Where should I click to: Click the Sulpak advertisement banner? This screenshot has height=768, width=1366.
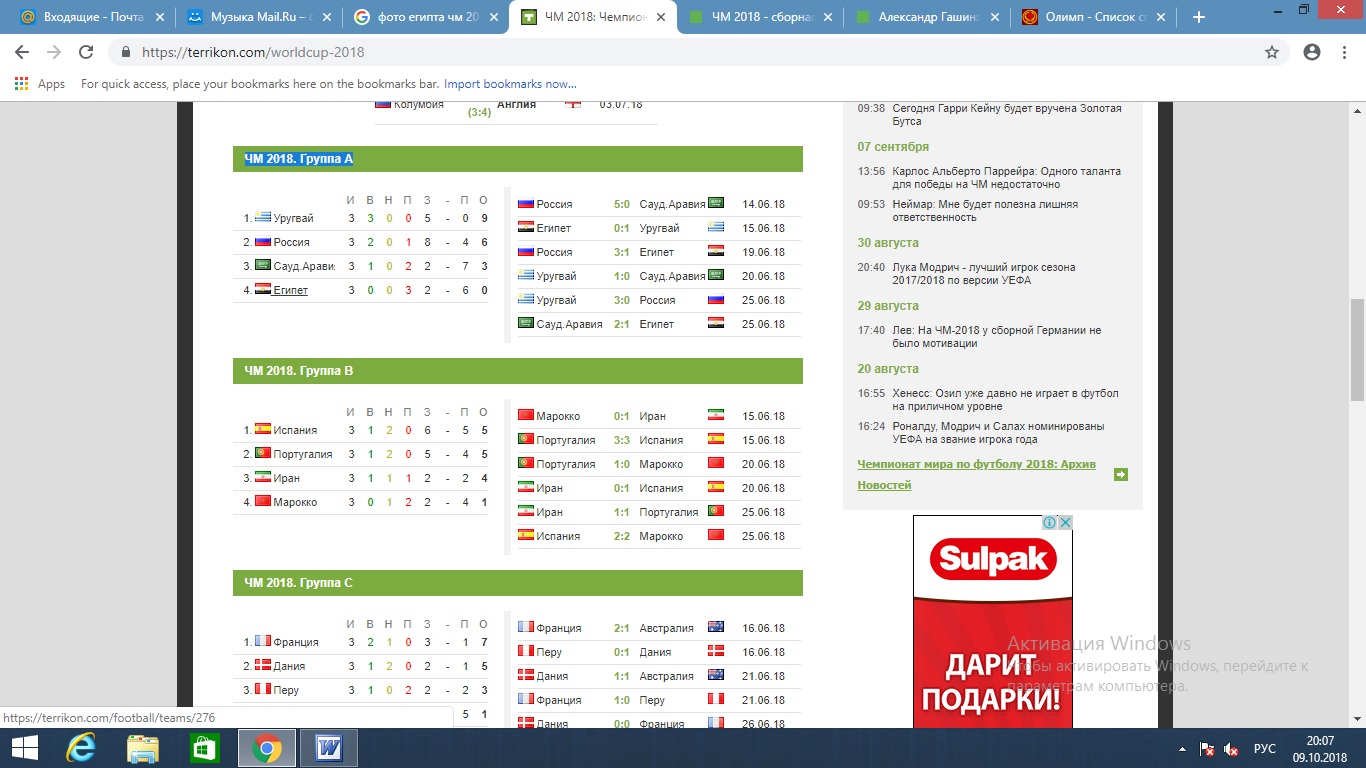coord(992,621)
